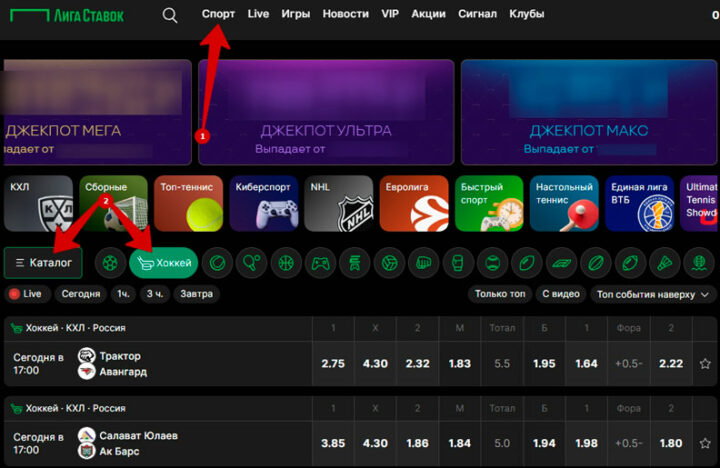Viewport: 720px width, 468px height.
Task: Add Salavat Yulaev–Ak Bars to favorites star
Action: (705, 444)
